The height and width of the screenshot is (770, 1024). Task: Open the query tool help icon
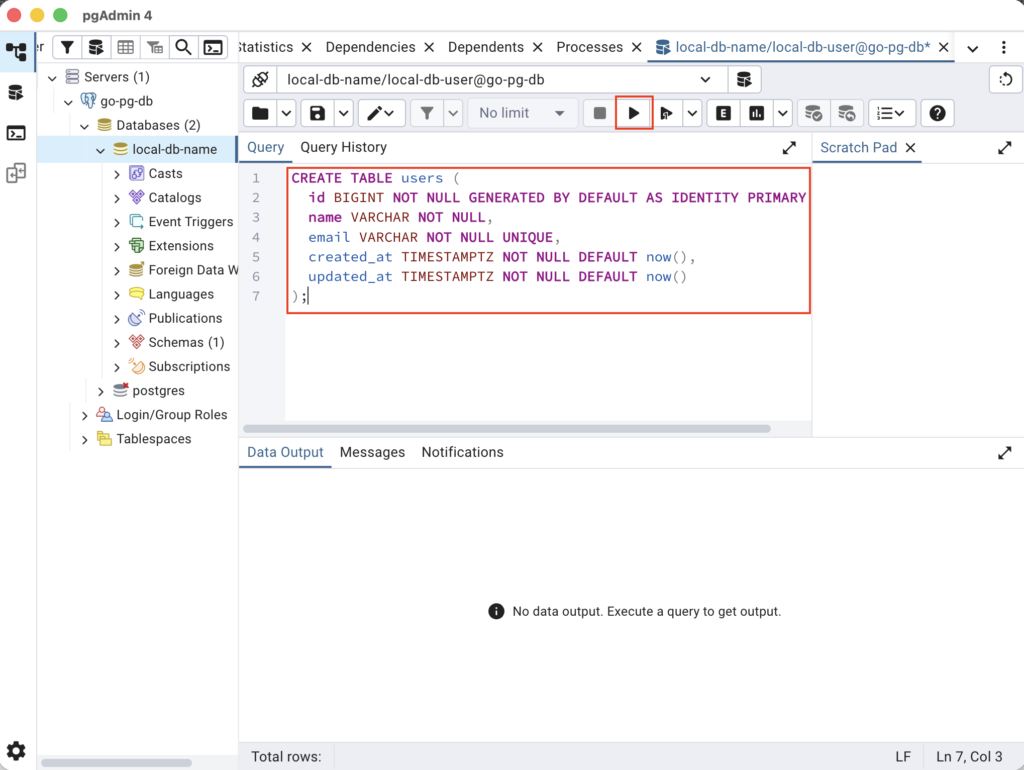pyautogui.click(x=937, y=113)
